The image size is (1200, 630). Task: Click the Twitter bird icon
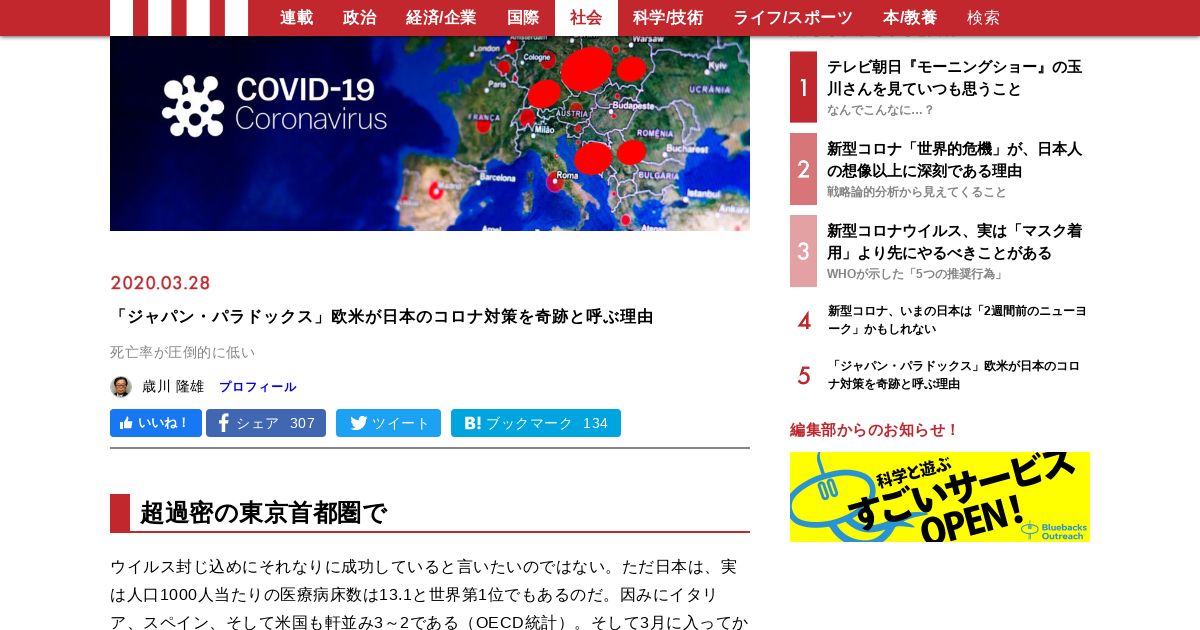point(358,423)
